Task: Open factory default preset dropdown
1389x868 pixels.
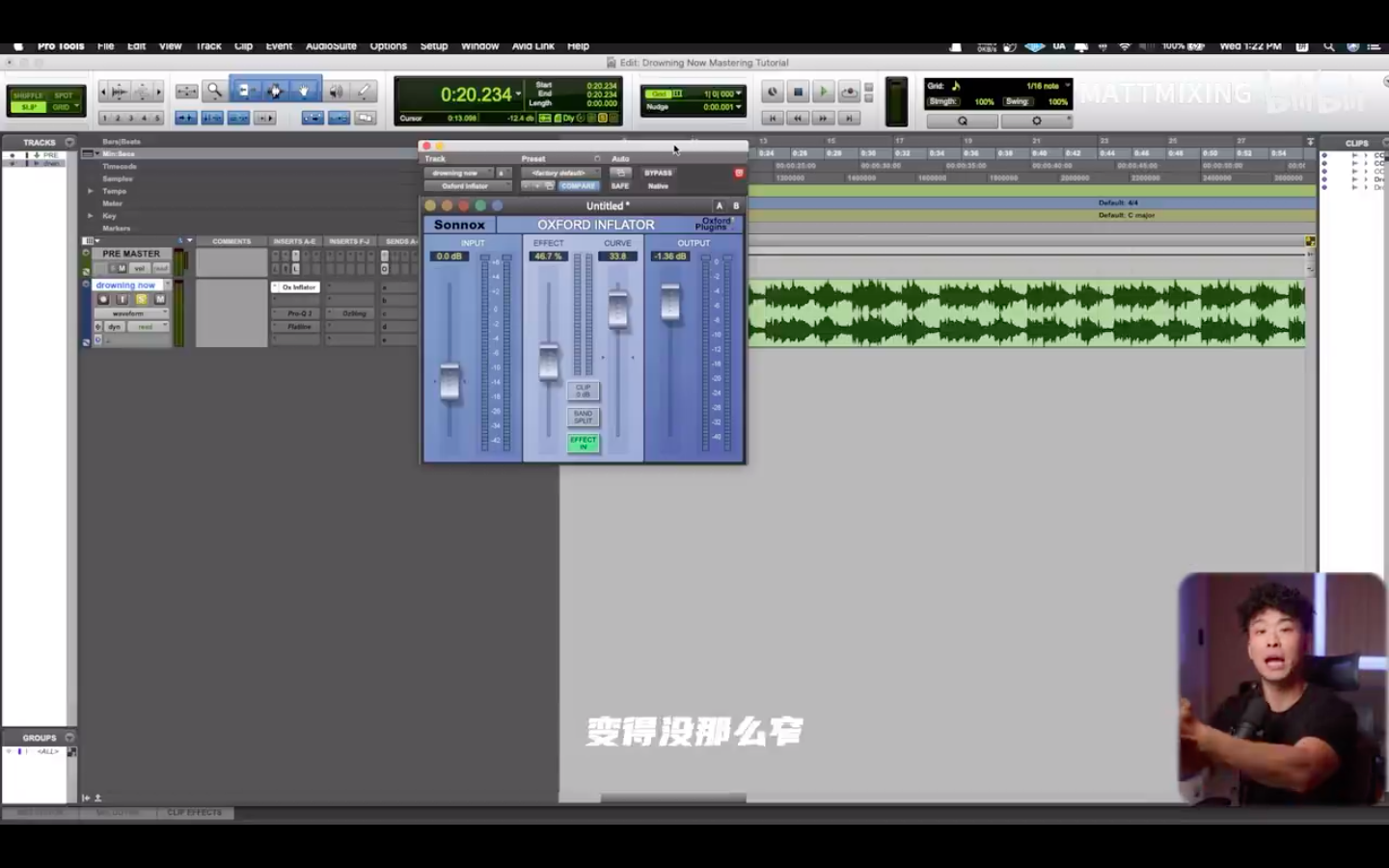Action: [x=560, y=173]
